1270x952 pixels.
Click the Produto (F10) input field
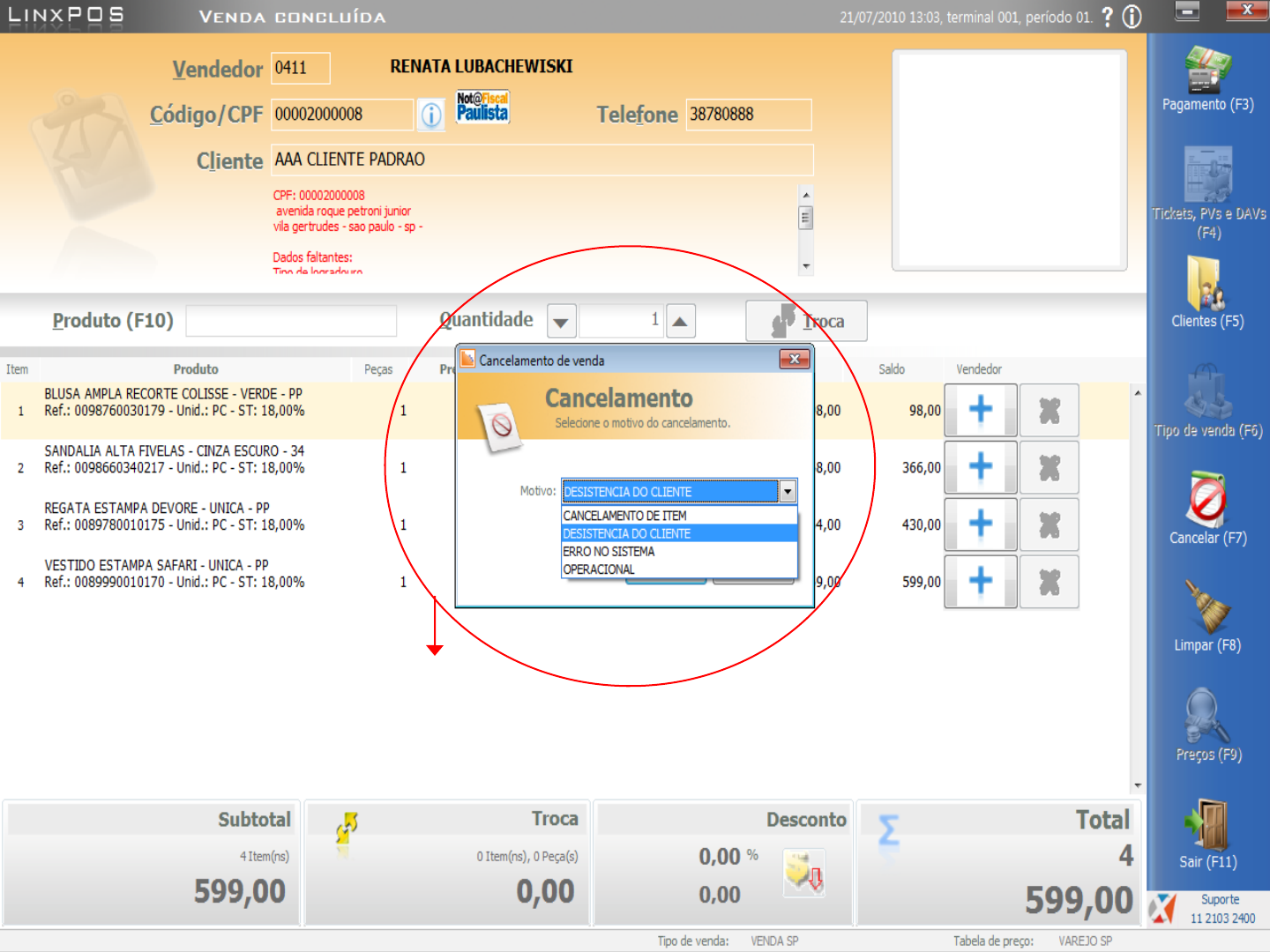291,321
